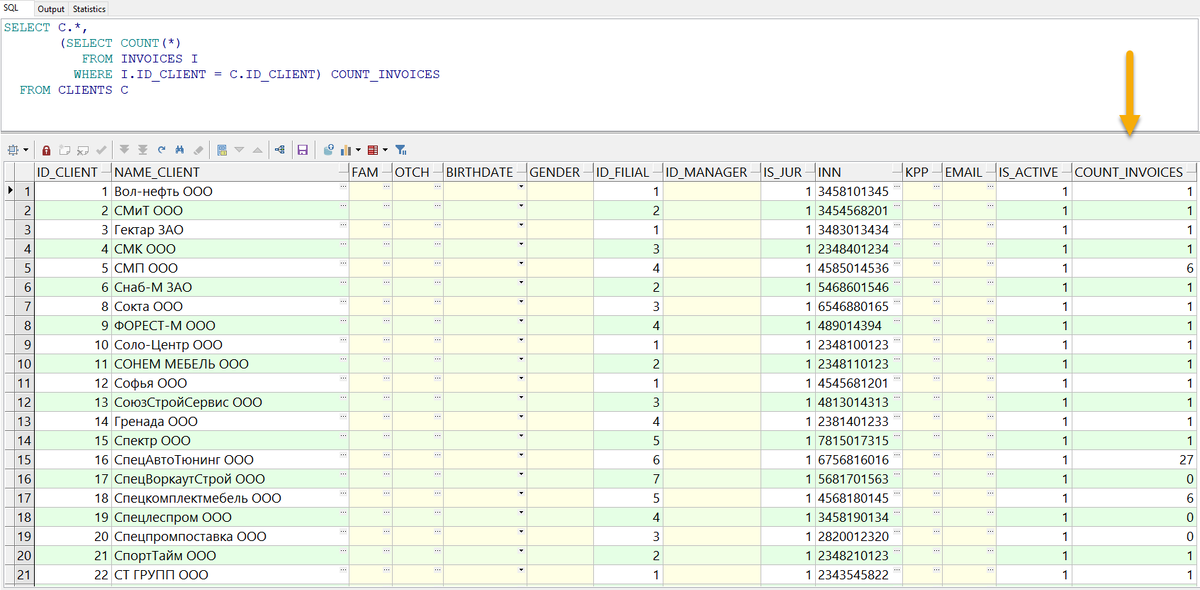
Task: Click the refresh results icon
Action: [161, 150]
